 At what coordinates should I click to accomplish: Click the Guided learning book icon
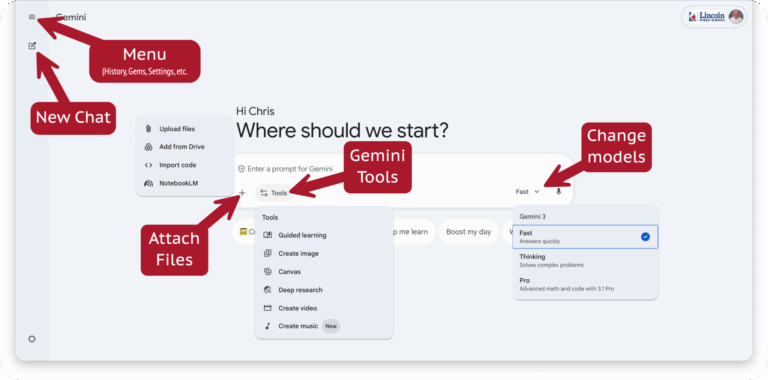267,235
